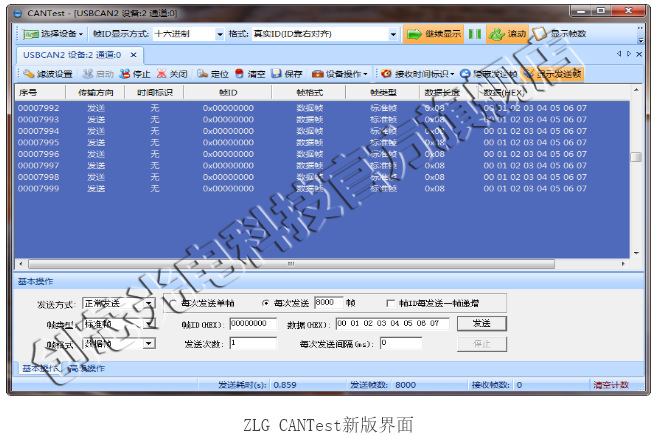Click the 帧ID(HEX) 00000000 input field
Viewport: 658px width, 435px height.
(253, 323)
